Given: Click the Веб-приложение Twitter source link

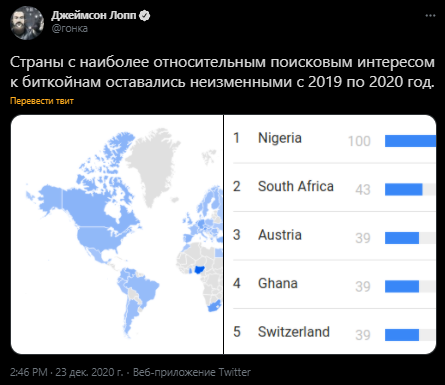Looking at the screenshot, I should point(192,372).
